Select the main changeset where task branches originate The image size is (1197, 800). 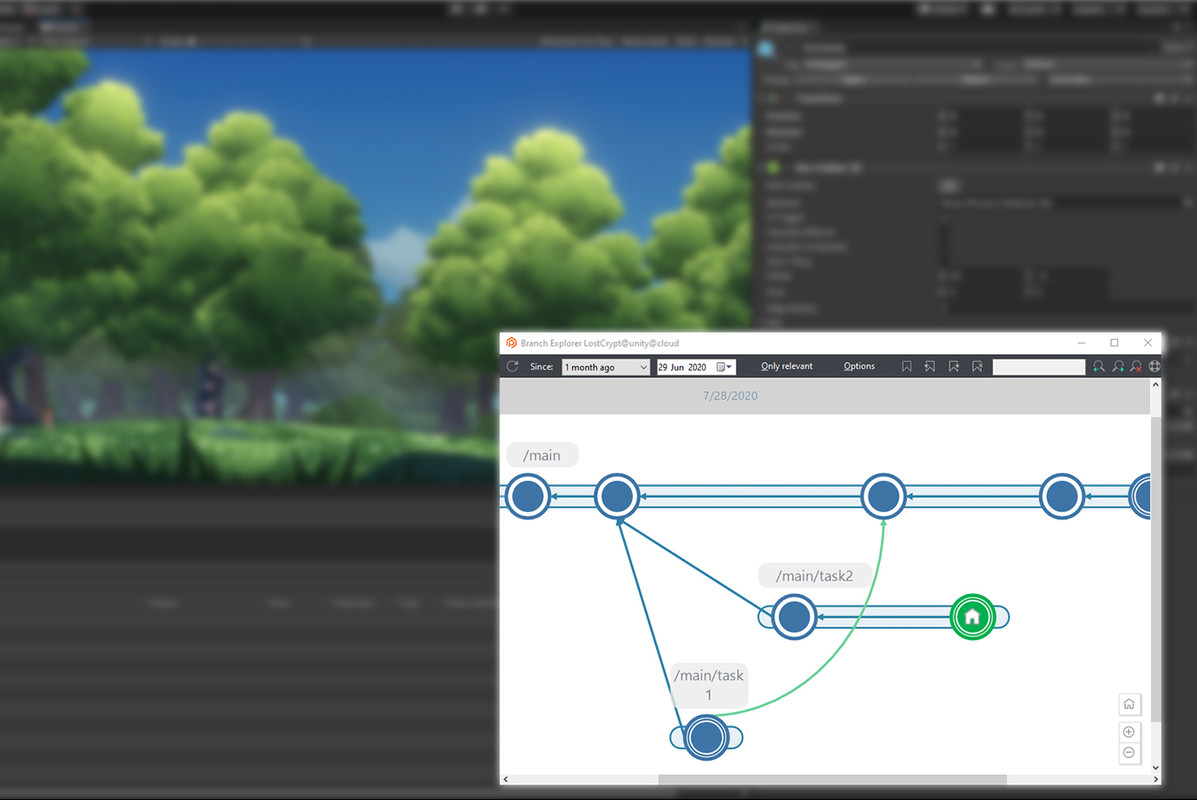(617, 496)
